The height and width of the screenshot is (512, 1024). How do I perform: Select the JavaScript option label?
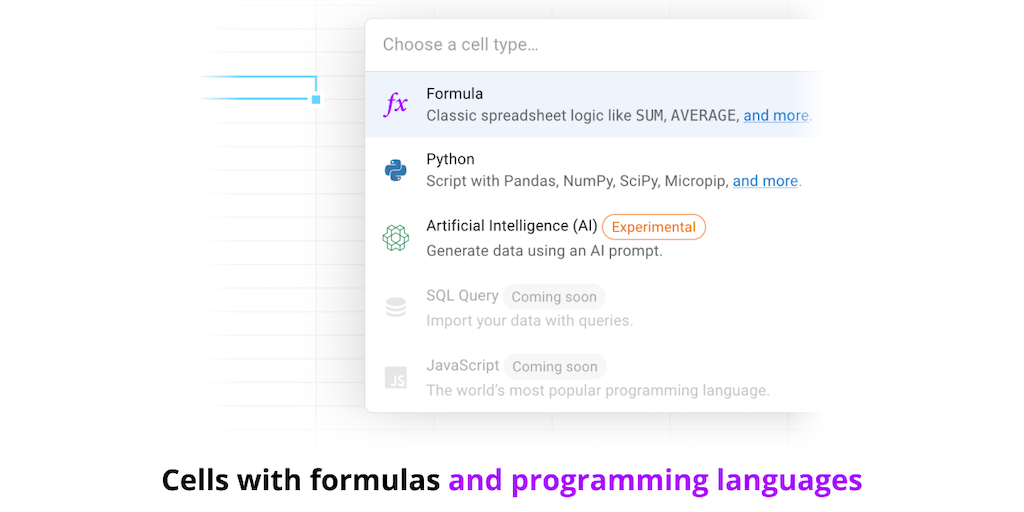463,366
